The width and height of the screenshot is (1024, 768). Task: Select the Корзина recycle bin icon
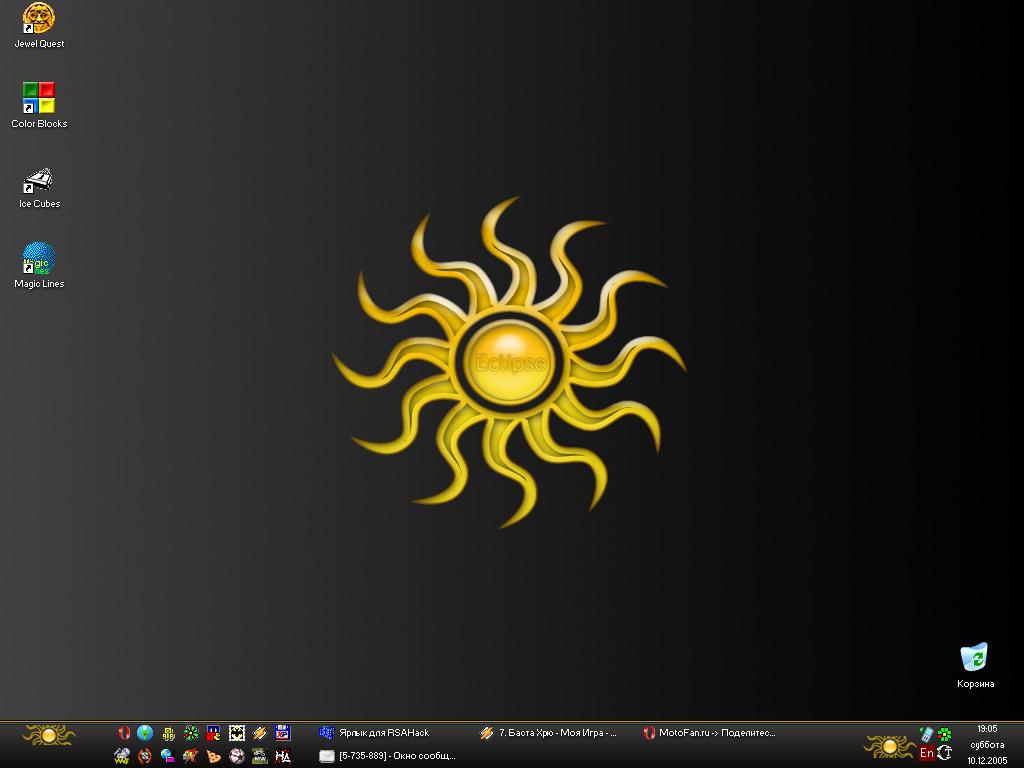975,665
